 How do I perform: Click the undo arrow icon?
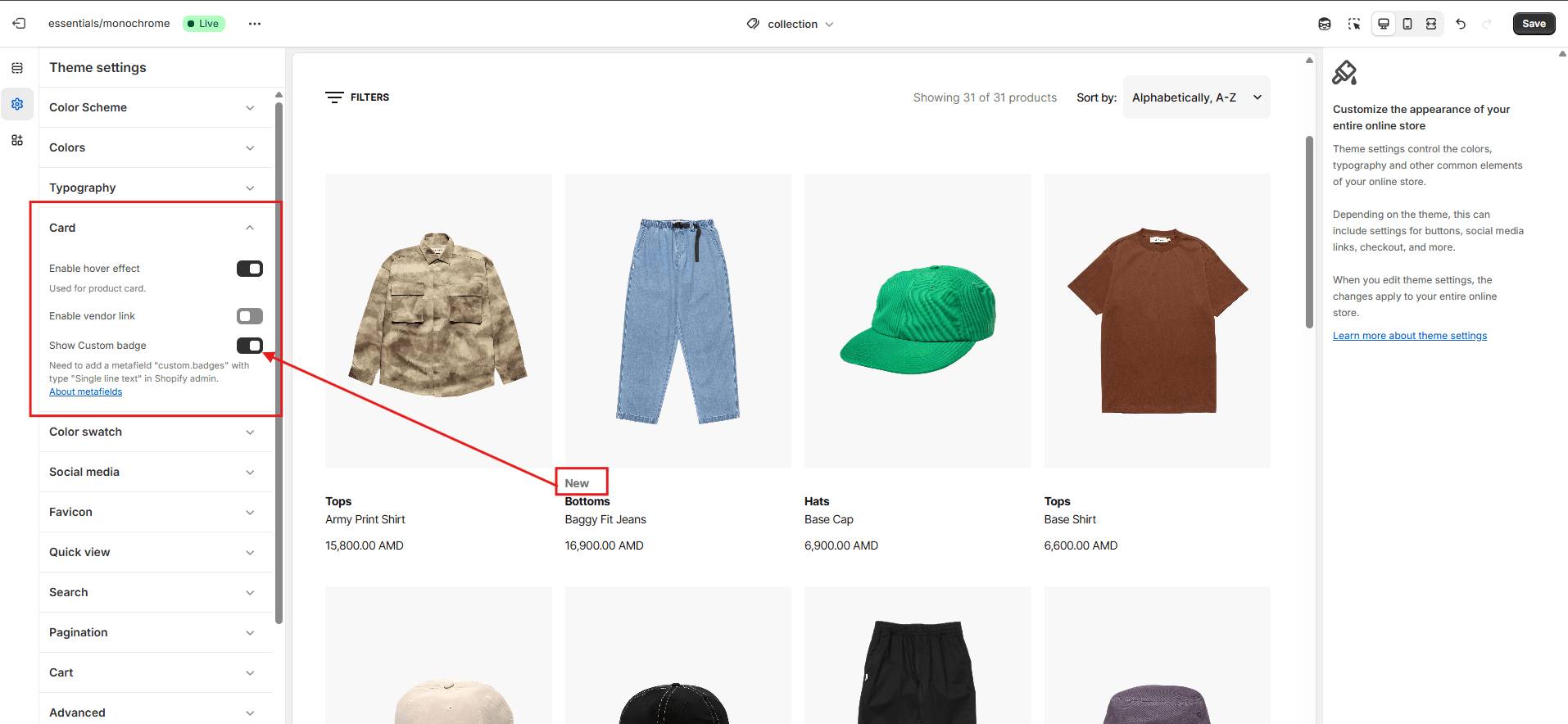point(1461,24)
